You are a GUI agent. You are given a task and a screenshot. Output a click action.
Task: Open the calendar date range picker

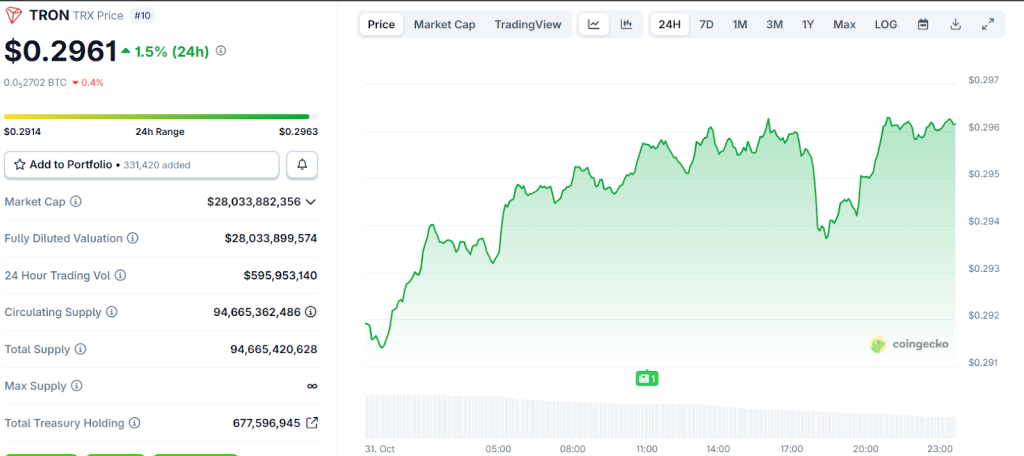(x=923, y=24)
